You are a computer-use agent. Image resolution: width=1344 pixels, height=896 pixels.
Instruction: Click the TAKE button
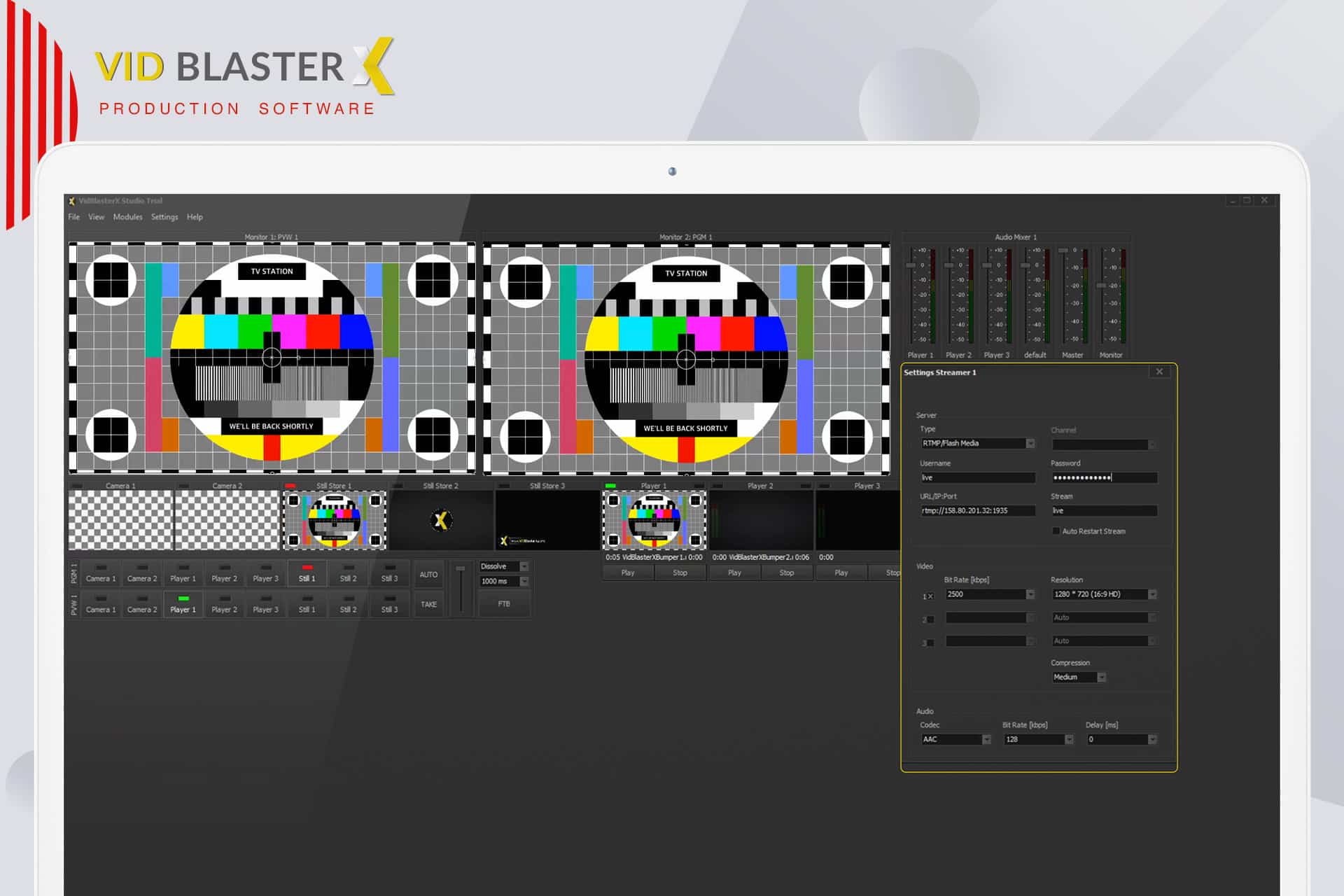click(x=428, y=604)
